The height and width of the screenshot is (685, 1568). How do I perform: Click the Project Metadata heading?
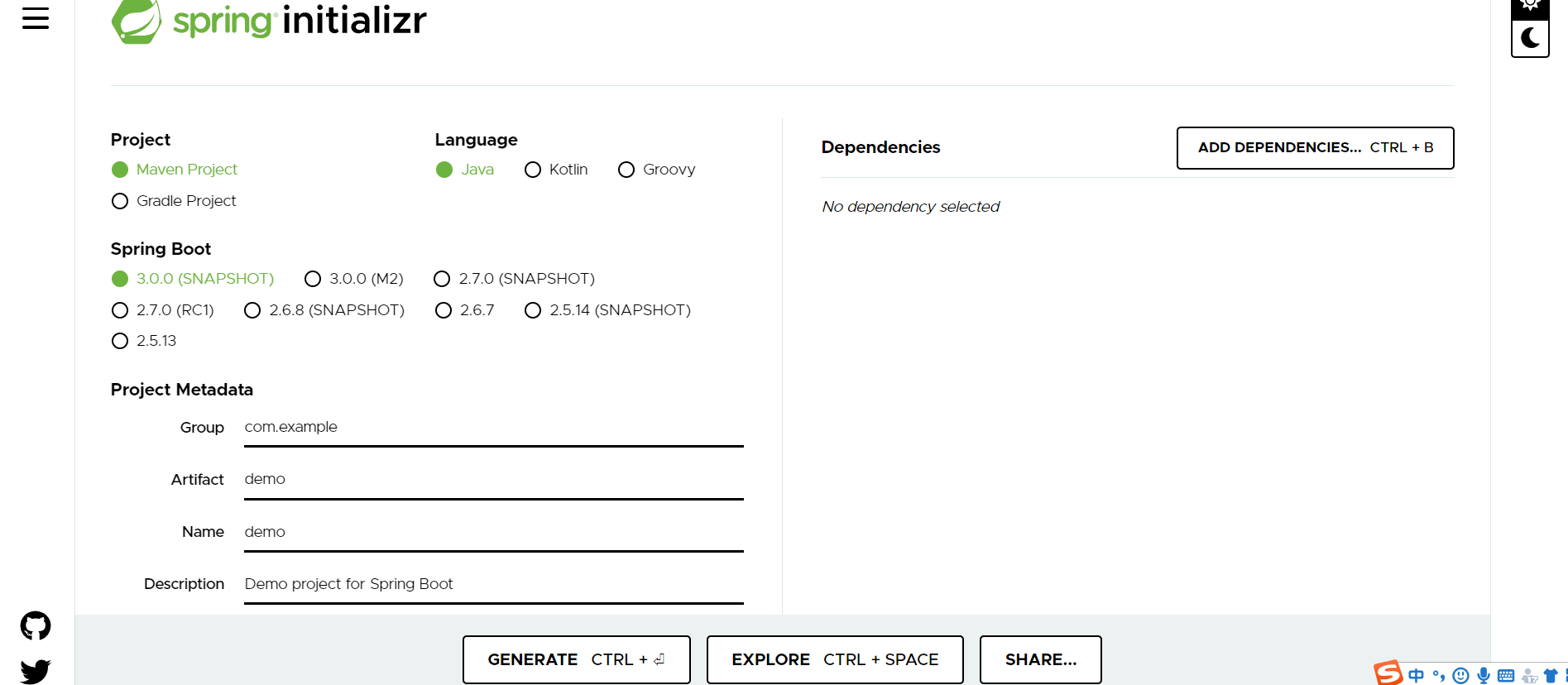tap(182, 390)
